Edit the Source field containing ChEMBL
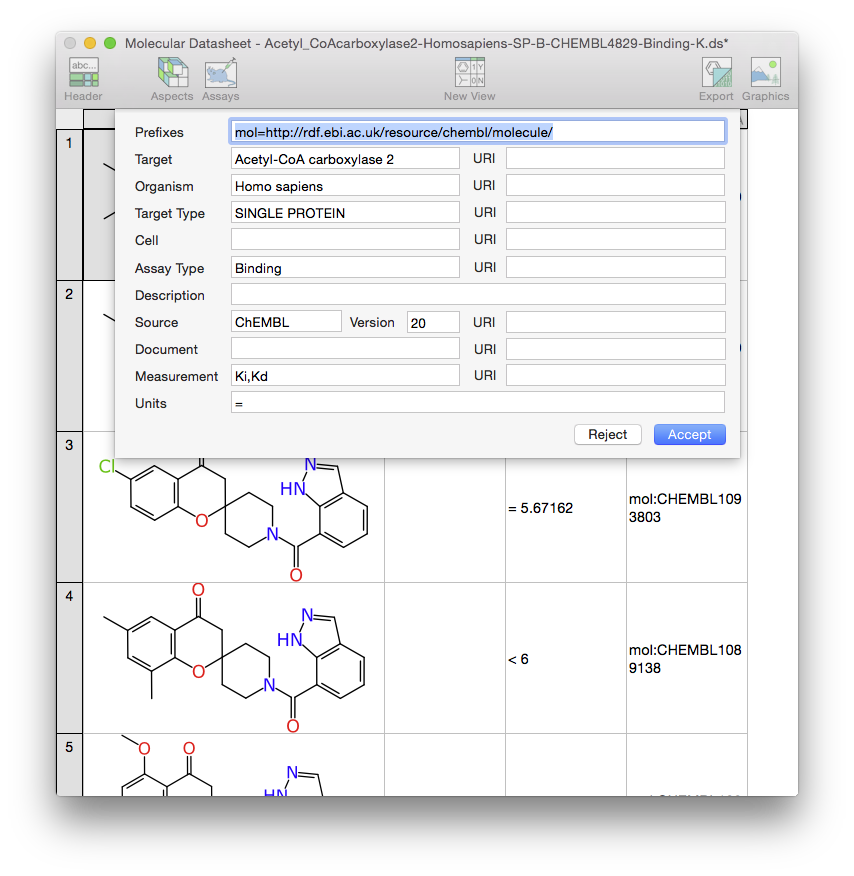Screen dimensions: 854x876 [286, 322]
